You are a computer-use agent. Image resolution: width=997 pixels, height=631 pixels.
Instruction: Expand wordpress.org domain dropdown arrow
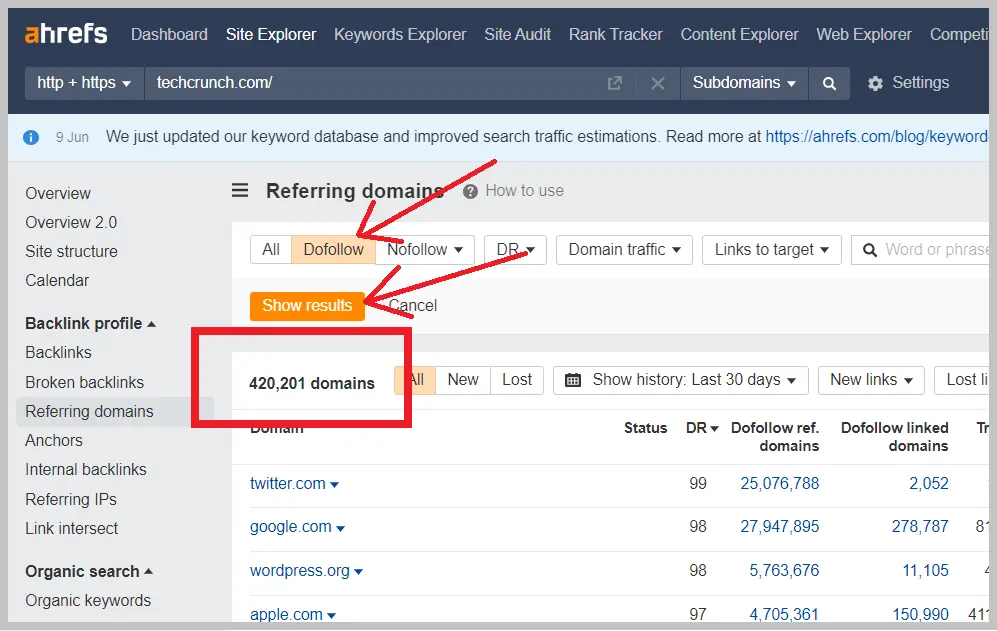point(359,572)
